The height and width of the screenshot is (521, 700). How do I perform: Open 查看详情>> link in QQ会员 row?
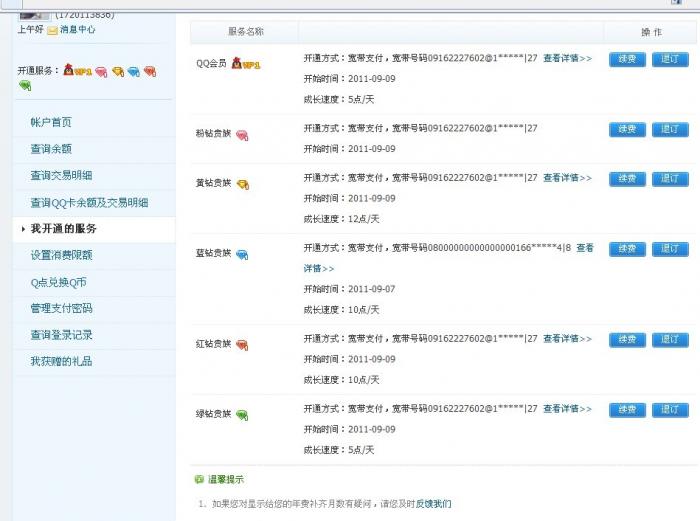[567, 58]
